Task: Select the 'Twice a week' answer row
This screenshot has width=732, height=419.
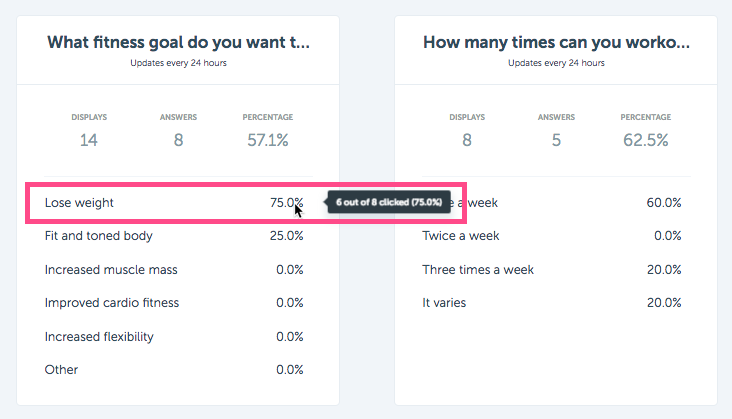Action: tap(552, 236)
